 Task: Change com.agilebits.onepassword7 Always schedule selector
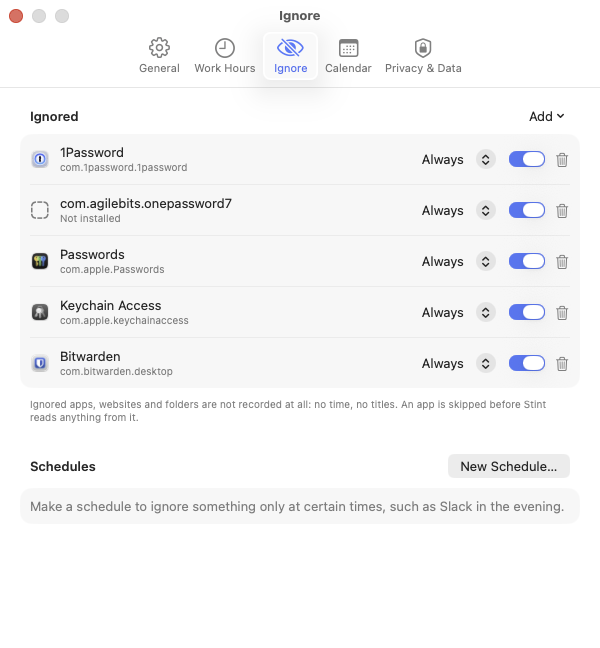pyautogui.click(x=459, y=210)
